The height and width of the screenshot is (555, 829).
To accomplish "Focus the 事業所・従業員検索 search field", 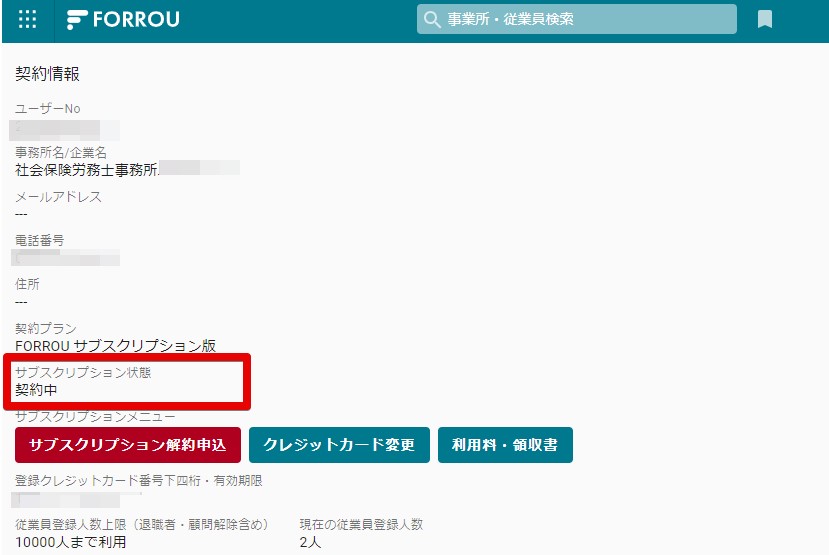I will click(576, 19).
